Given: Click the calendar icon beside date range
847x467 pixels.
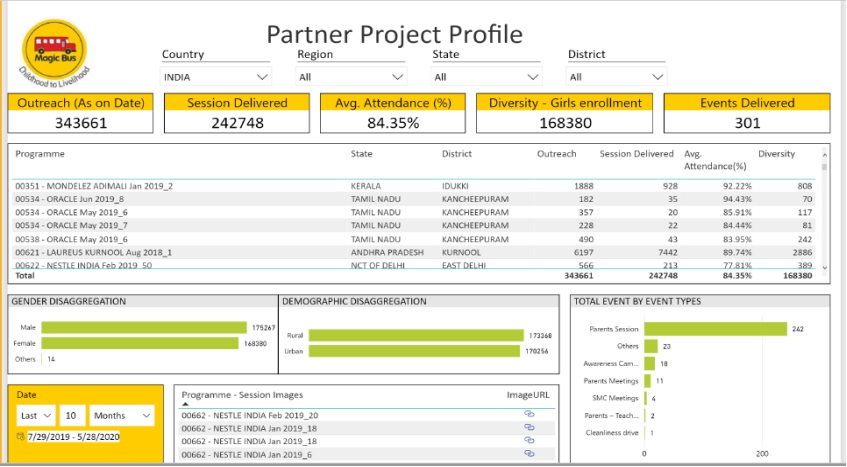Looking at the screenshot, I should tap(21, 437).
